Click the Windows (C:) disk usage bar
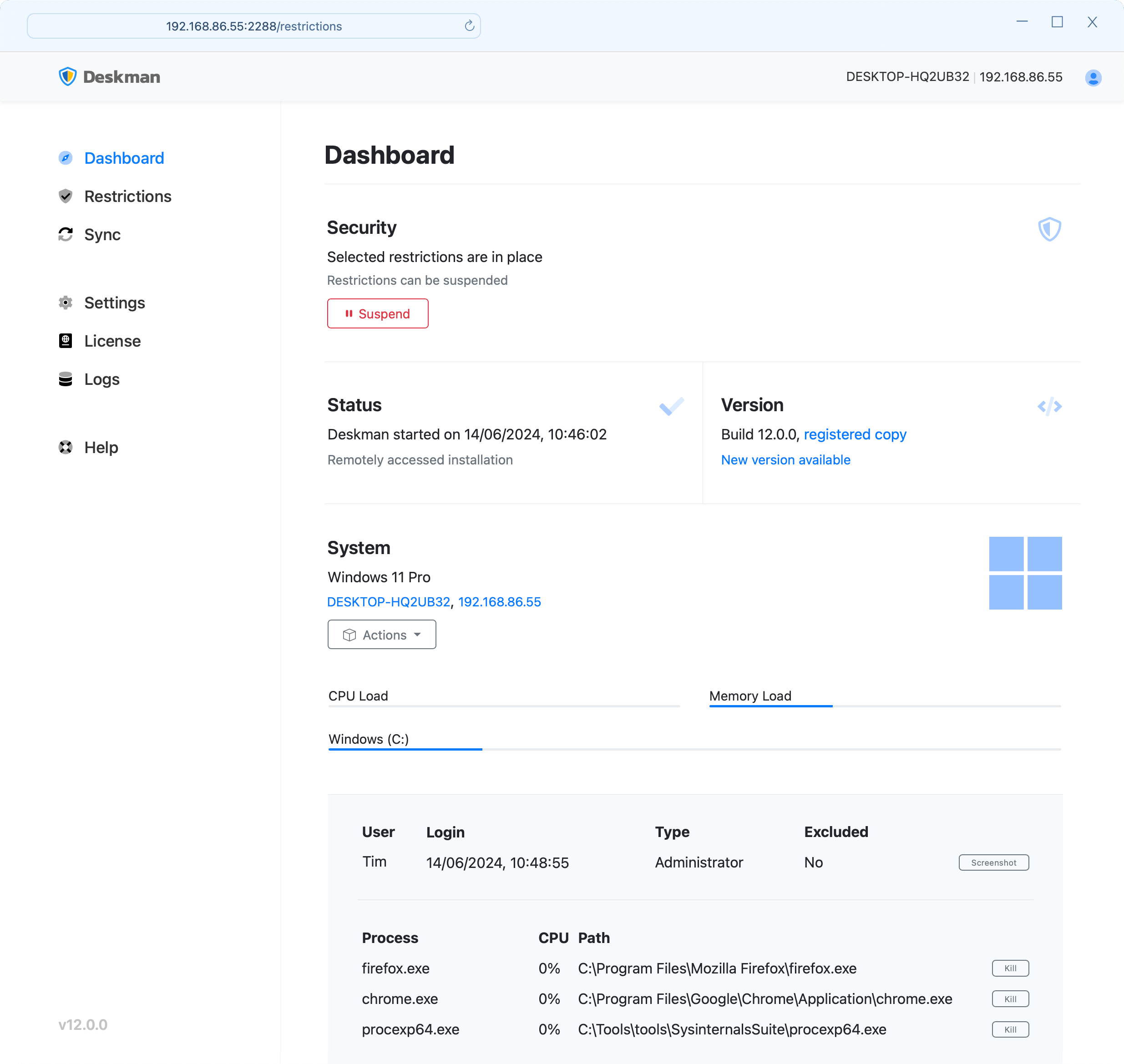 (694, 749)
